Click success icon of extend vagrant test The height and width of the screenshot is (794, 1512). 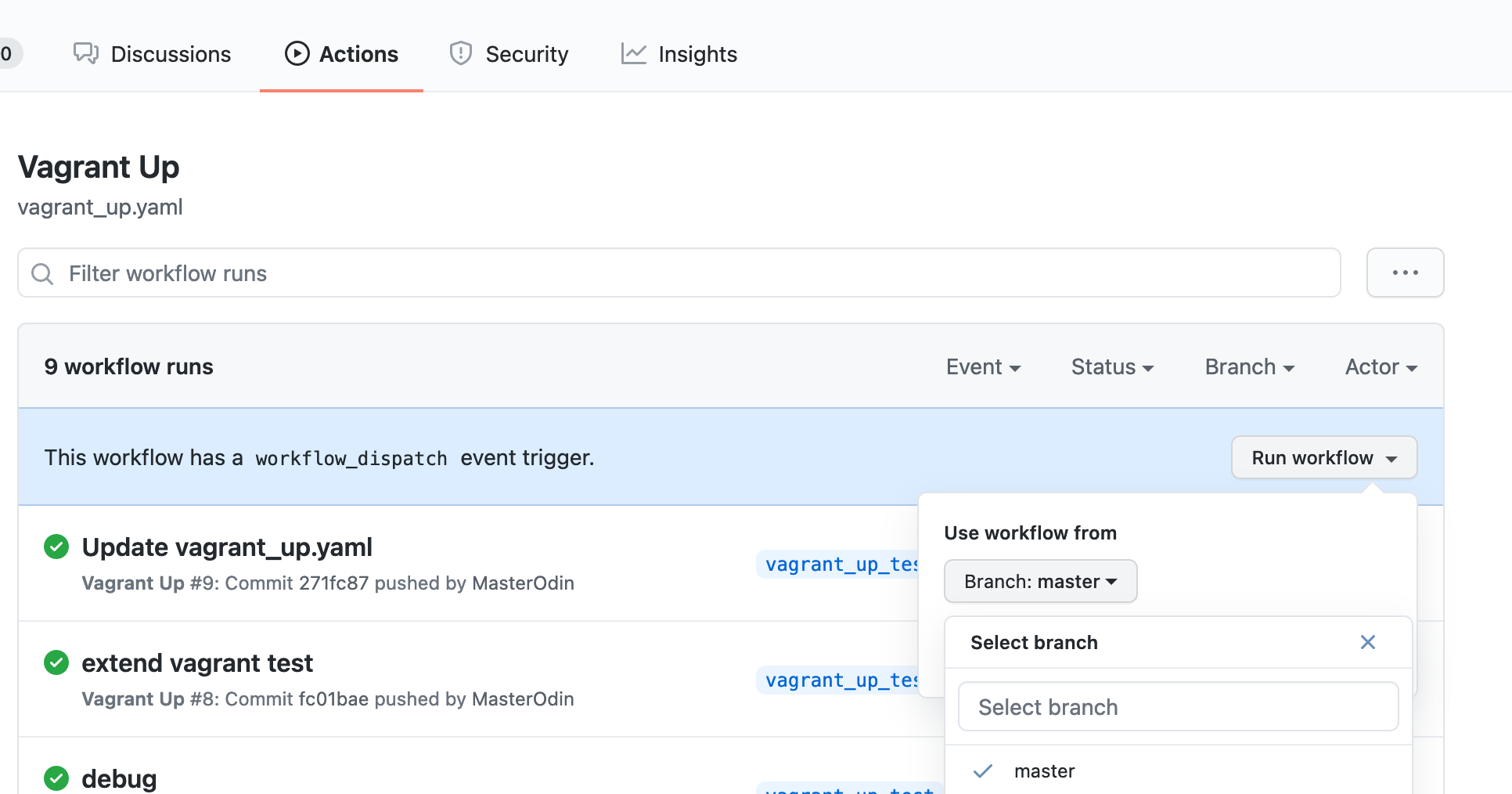pos(56,662)
